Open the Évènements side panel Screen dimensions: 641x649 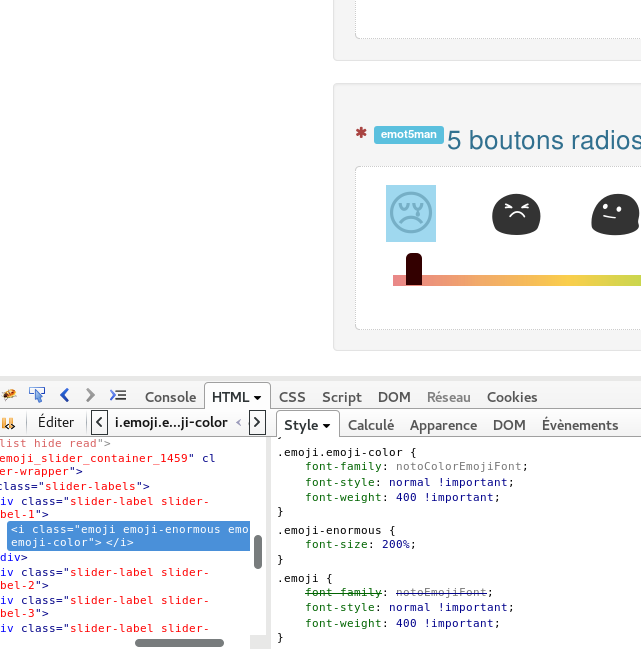pos(580,425)
